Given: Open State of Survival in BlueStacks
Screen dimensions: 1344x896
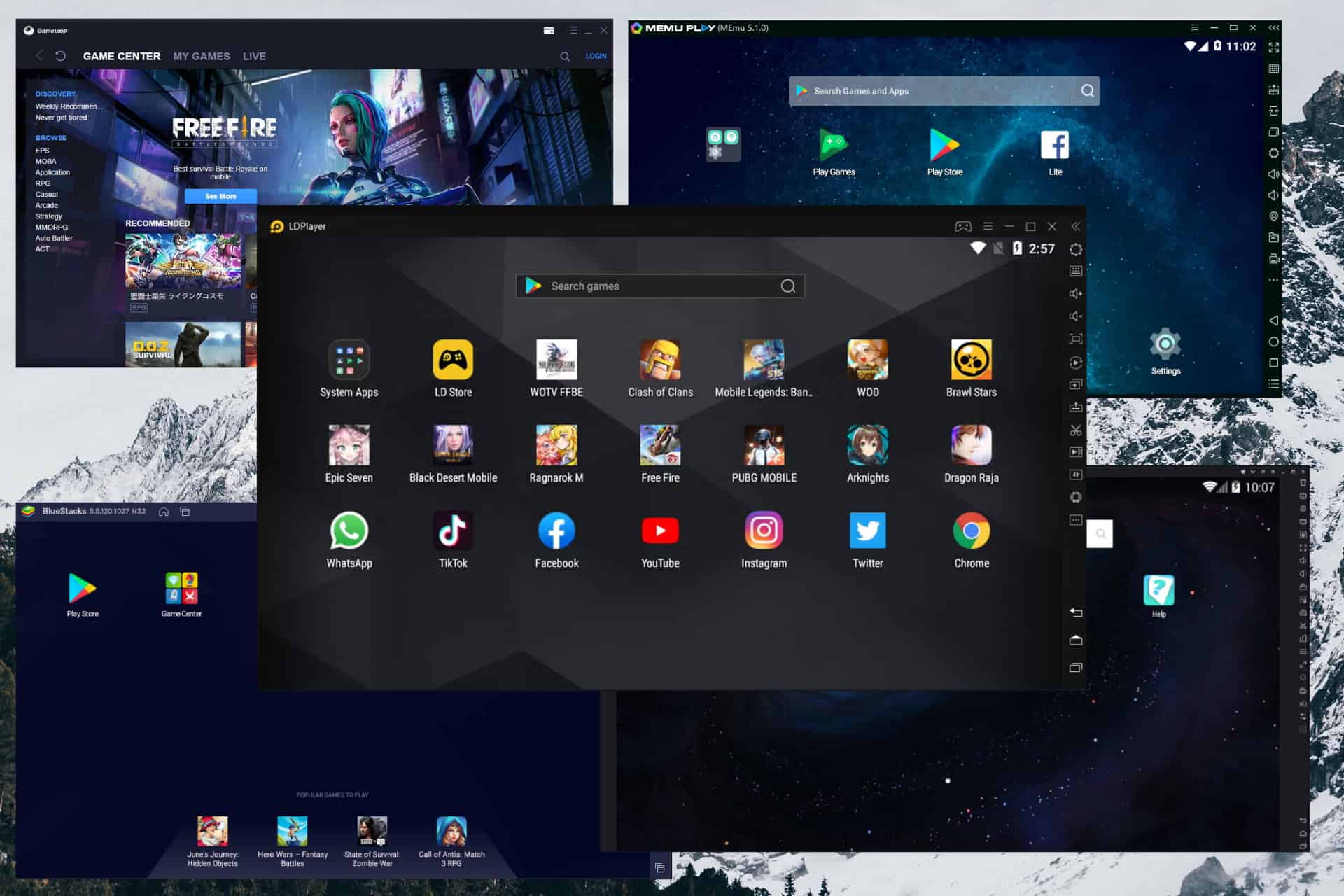Looking at the screenshot, I should [372, 831].
